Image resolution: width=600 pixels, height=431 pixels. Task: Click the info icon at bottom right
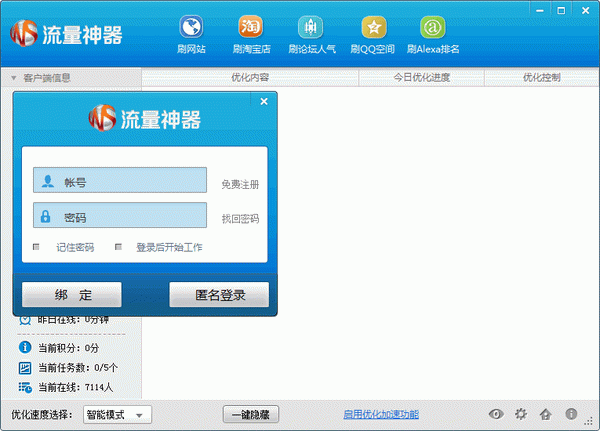click(572, 414)
